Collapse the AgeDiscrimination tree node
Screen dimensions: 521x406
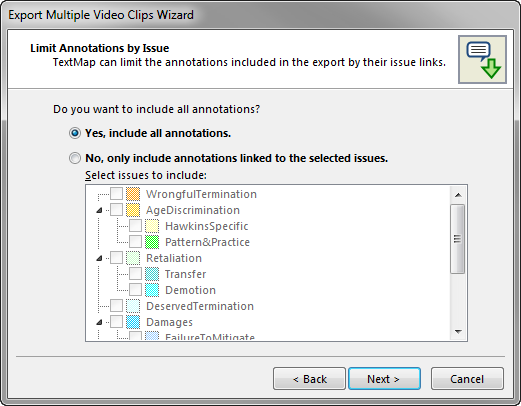coord(99,210)
